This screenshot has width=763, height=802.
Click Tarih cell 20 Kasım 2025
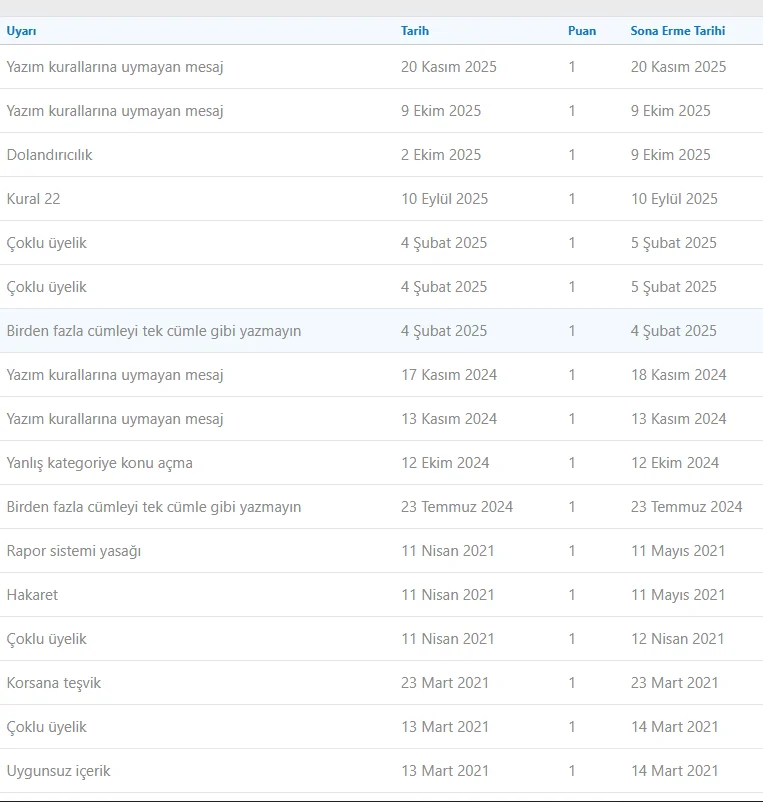click(448, 66)
